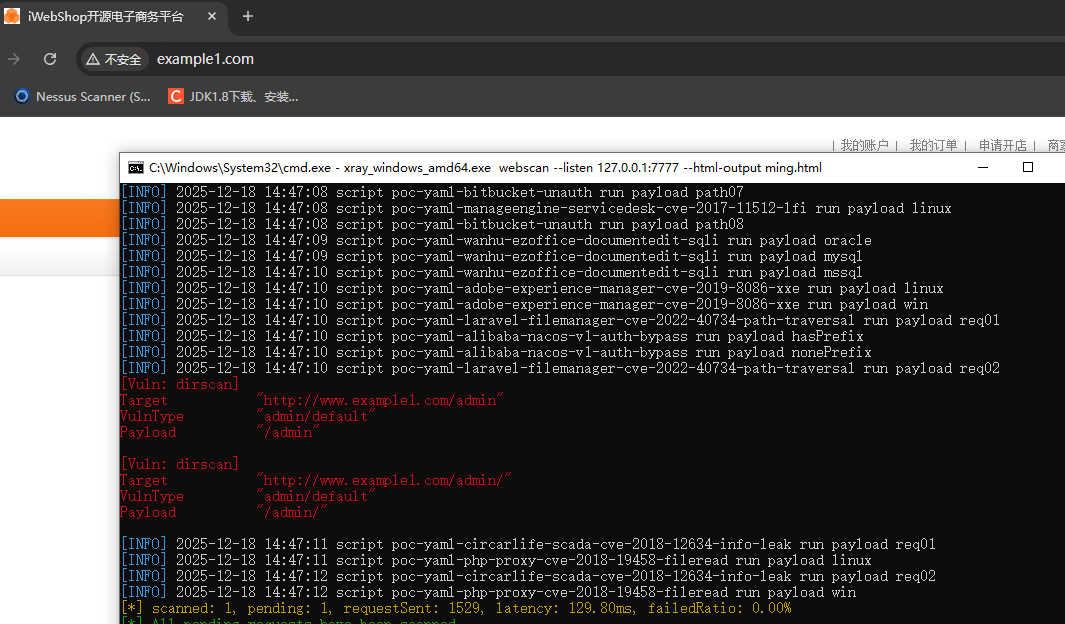Open a new browser tab
The height and width of the screenshot is (624, 1065).
[248, 16]
